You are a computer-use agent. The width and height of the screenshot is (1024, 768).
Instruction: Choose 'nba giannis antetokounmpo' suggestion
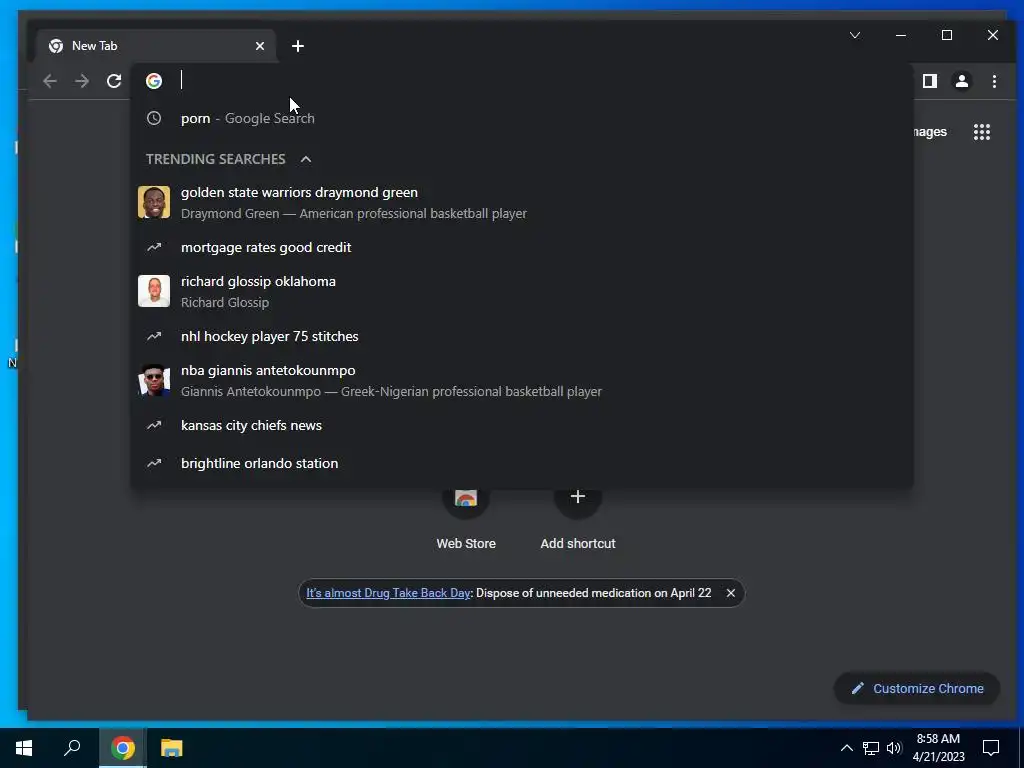tap(522, 380)
